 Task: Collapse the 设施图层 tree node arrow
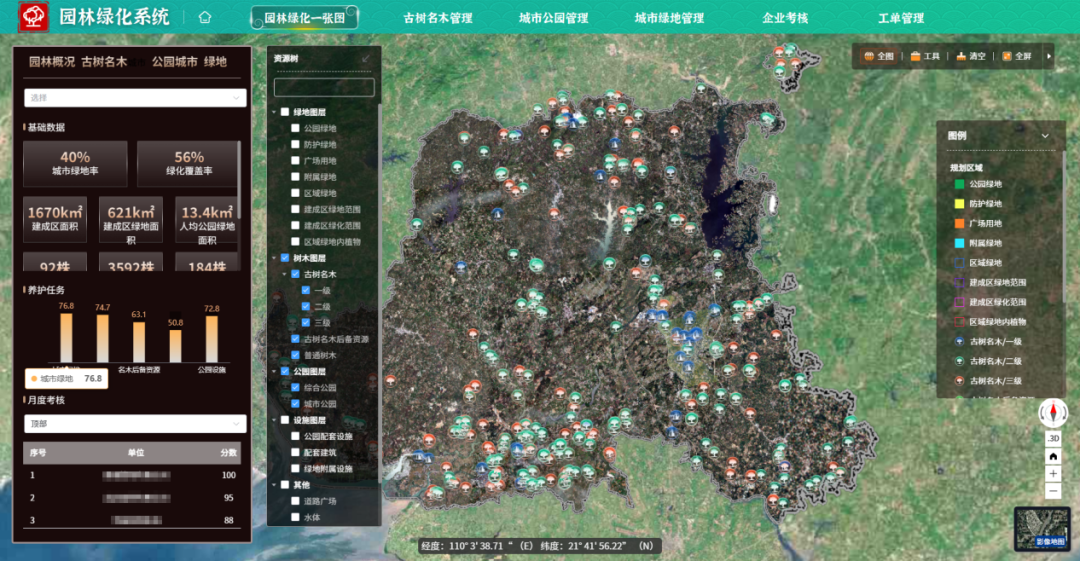pos(274,420)
